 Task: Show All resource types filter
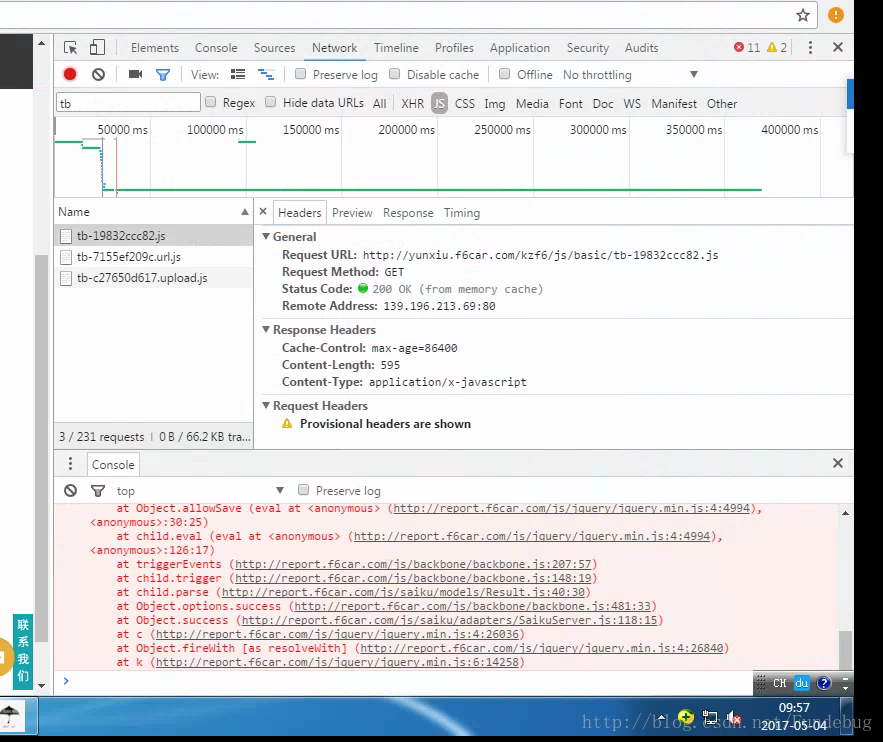(x=380, y=104)
